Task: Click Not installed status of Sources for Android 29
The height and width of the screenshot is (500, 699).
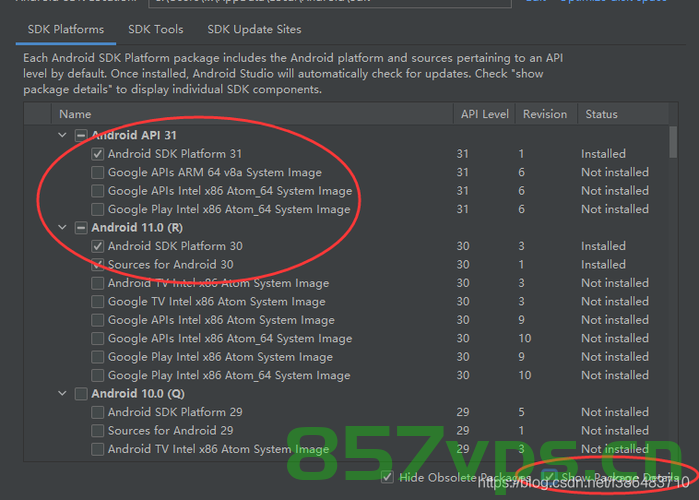Action: [x=615, y=431]
